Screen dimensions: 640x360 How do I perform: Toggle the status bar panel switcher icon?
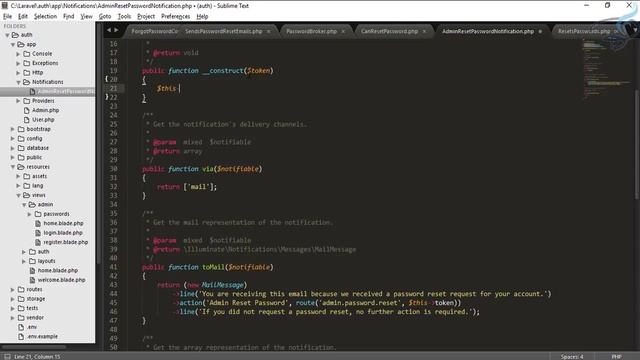(x=7, y=357)
